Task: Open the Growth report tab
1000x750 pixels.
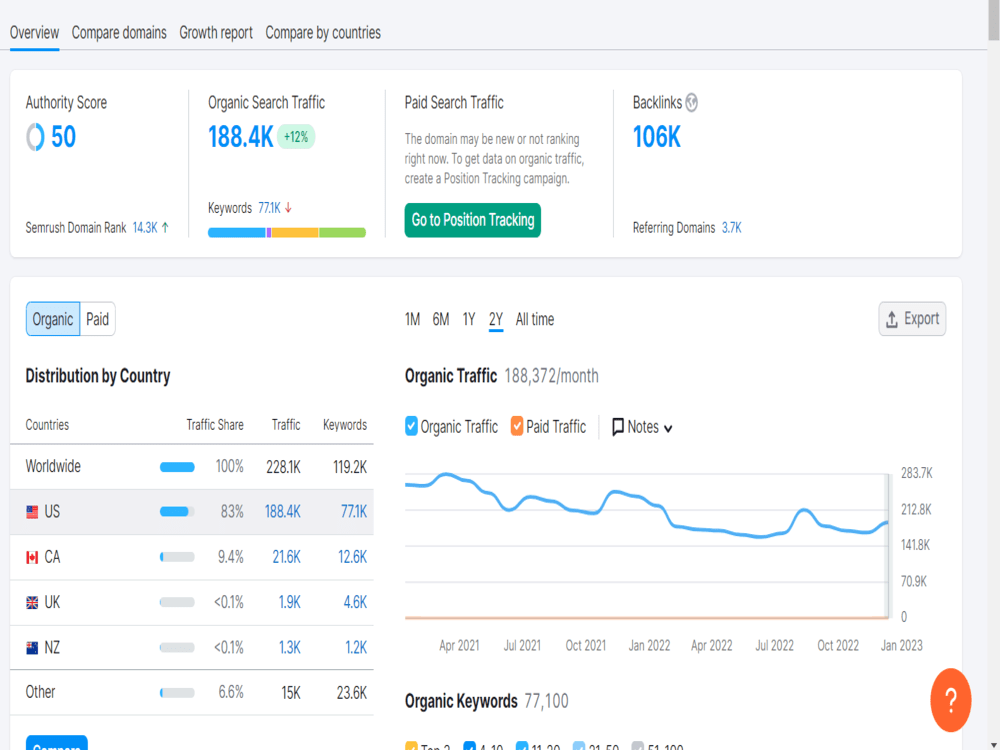Action: [x=216, y=33]
